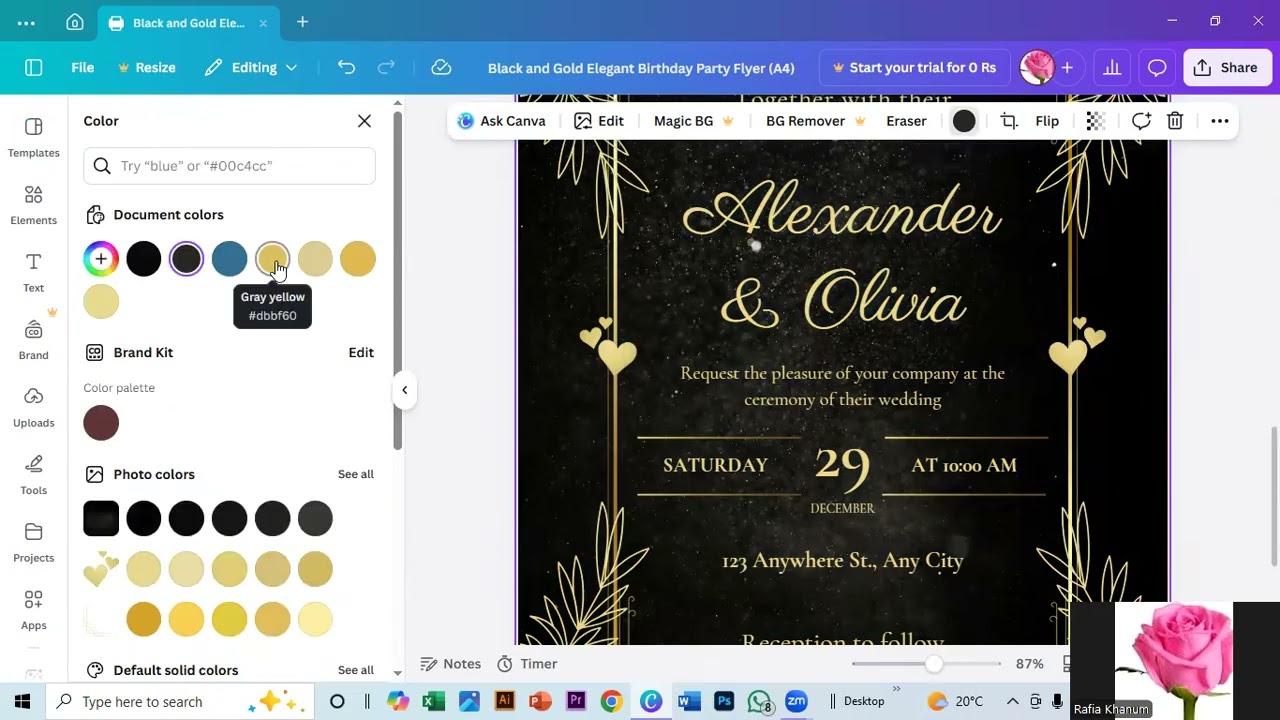Click See all for Photo colors
Viewport: 1280px width, 720px height.
356,474
